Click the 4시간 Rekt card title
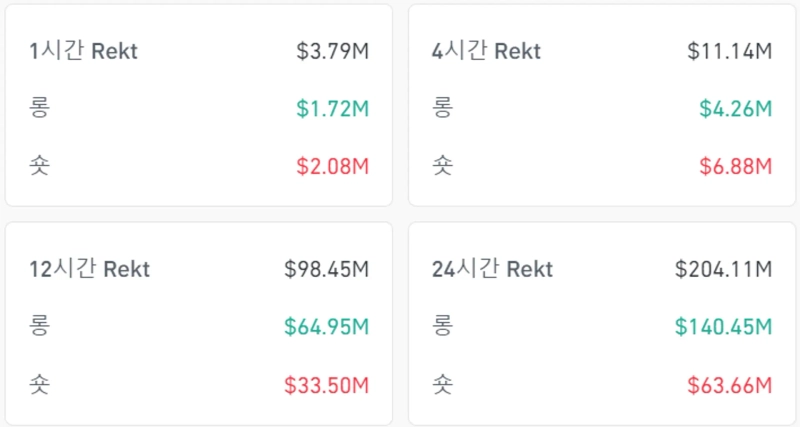The width and height of the screenshot is (800, 427). (x=486, y=51)
